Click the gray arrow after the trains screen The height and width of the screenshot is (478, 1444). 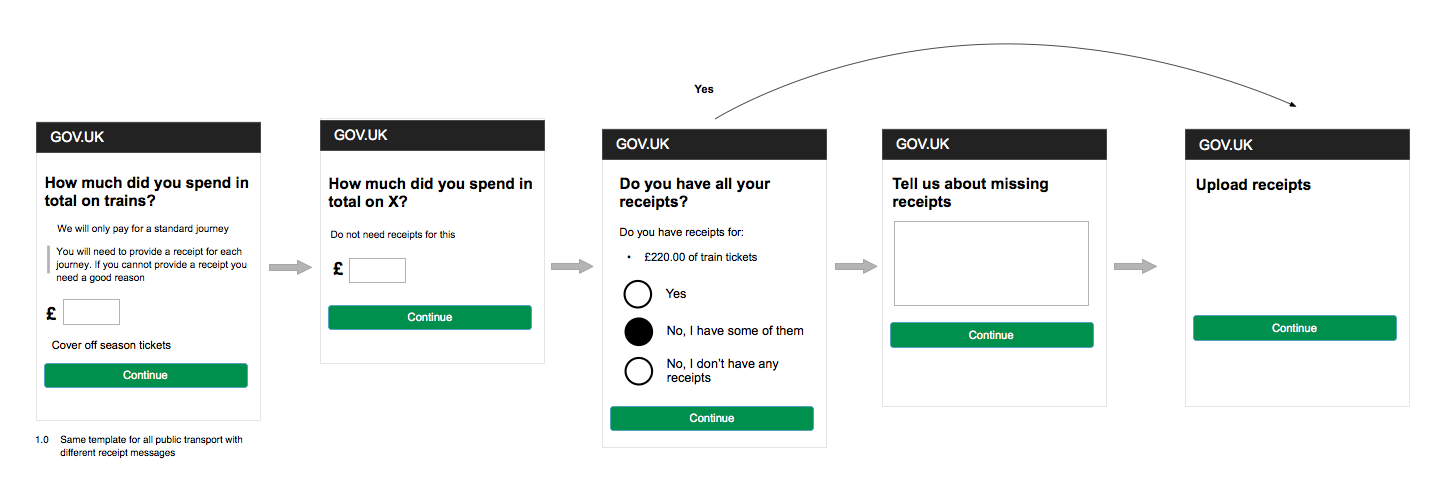[291, 267]
